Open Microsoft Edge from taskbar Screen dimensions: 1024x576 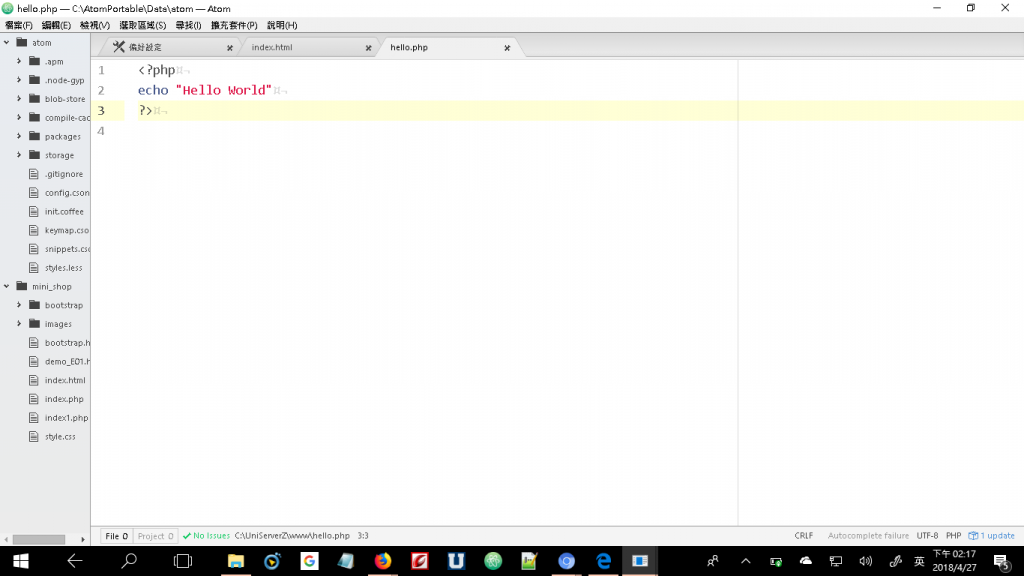[603, 561]
